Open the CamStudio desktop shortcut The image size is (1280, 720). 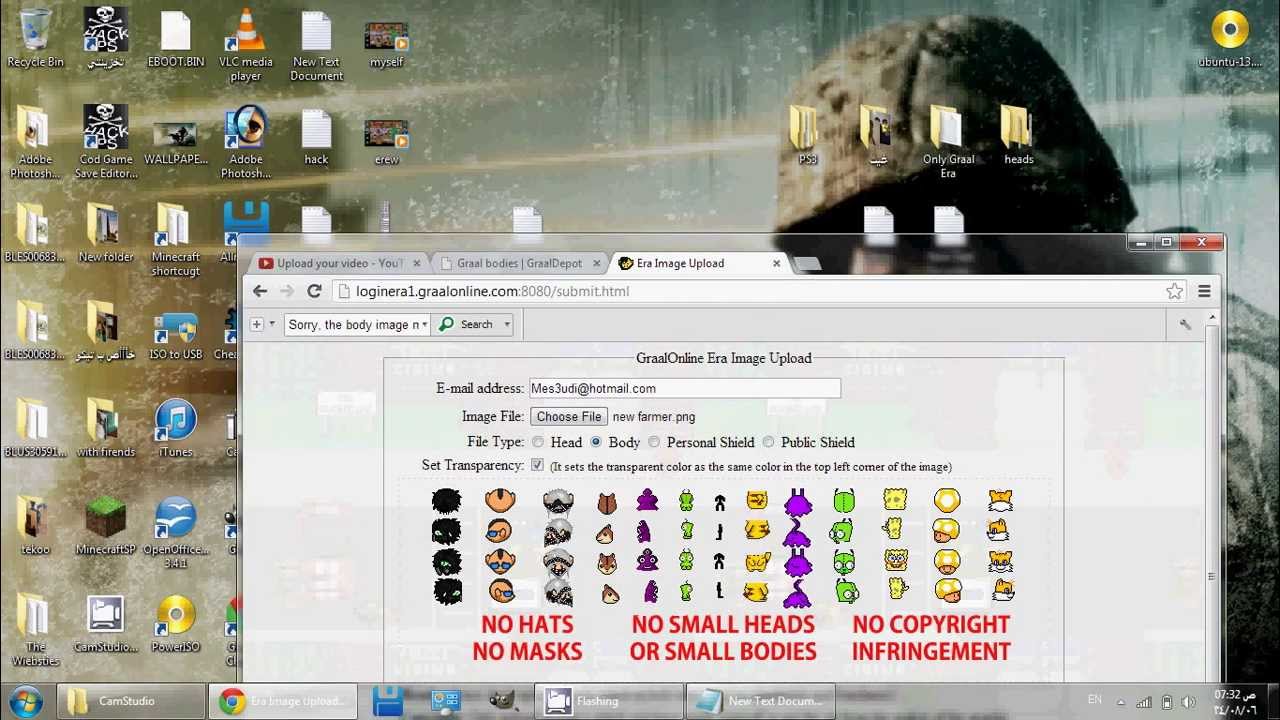[x=105, y=623]
